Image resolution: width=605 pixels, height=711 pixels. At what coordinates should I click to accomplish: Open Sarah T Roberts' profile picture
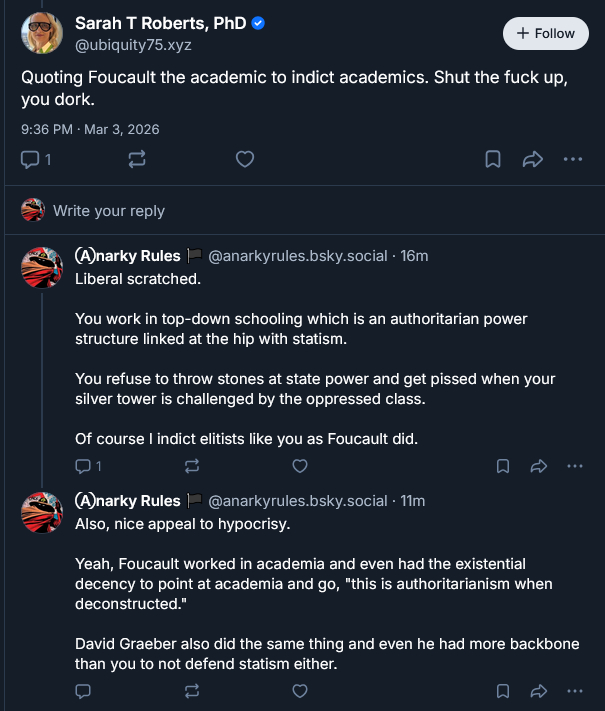click(42, 34)
